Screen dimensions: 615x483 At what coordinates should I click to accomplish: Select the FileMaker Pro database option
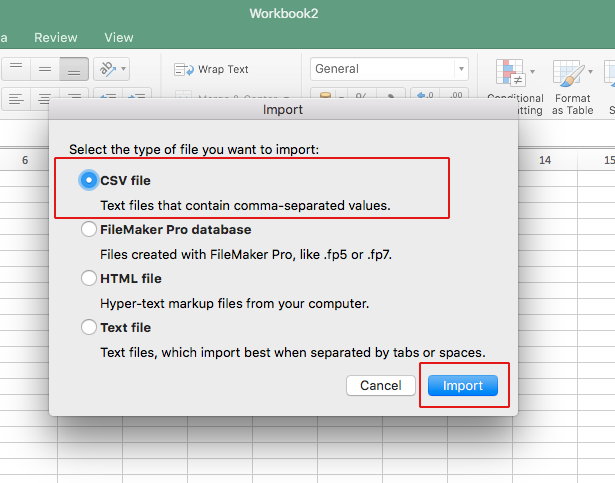pyautogui.click(x=89, y=229)
